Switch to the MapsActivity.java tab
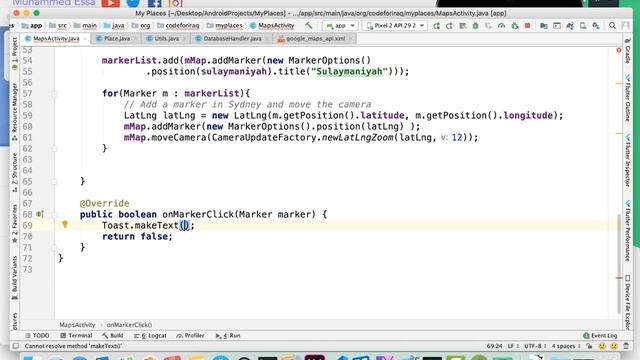 coord(56,38)
